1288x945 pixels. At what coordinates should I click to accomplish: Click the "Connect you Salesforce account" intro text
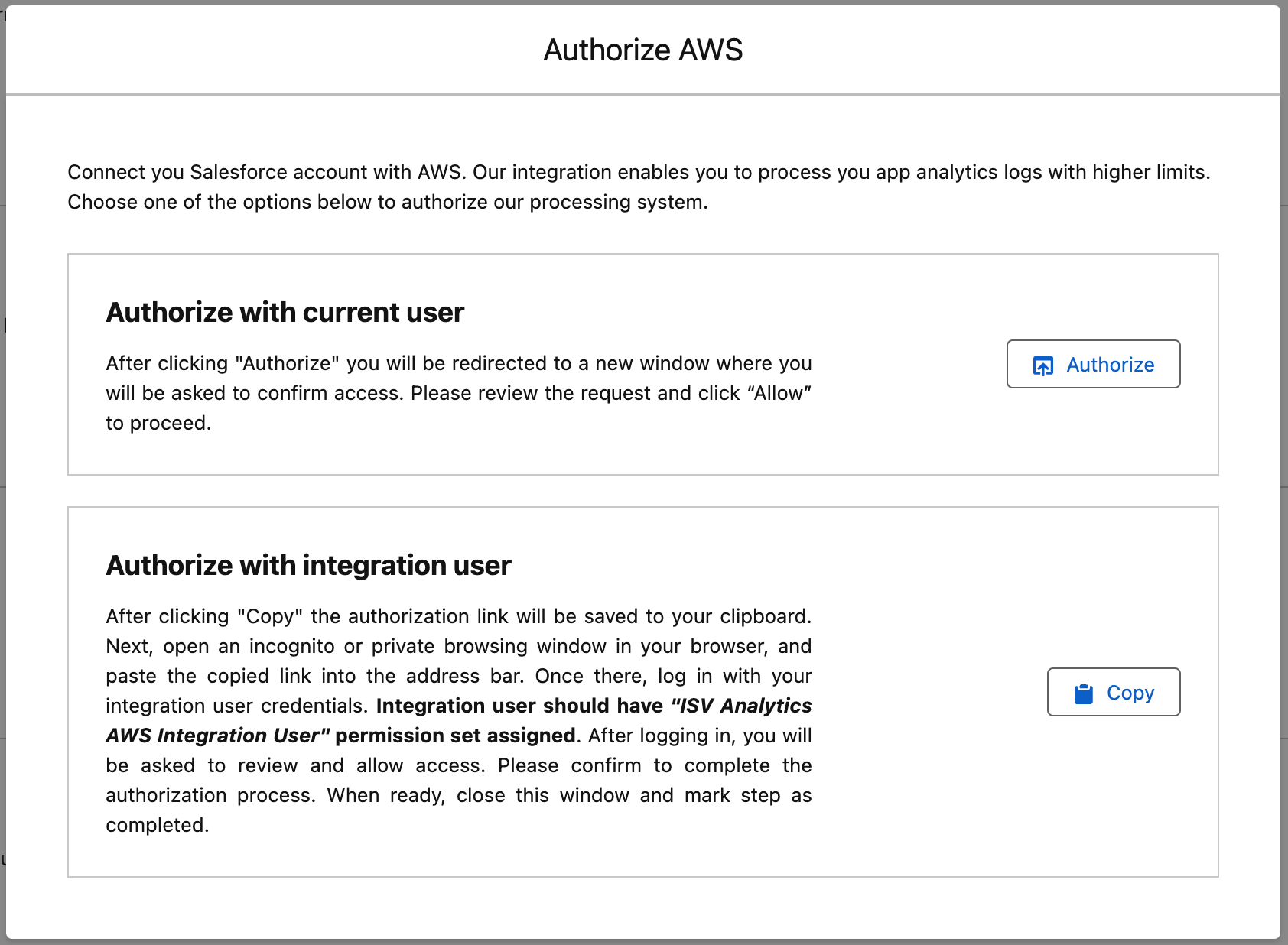point(639,187)
